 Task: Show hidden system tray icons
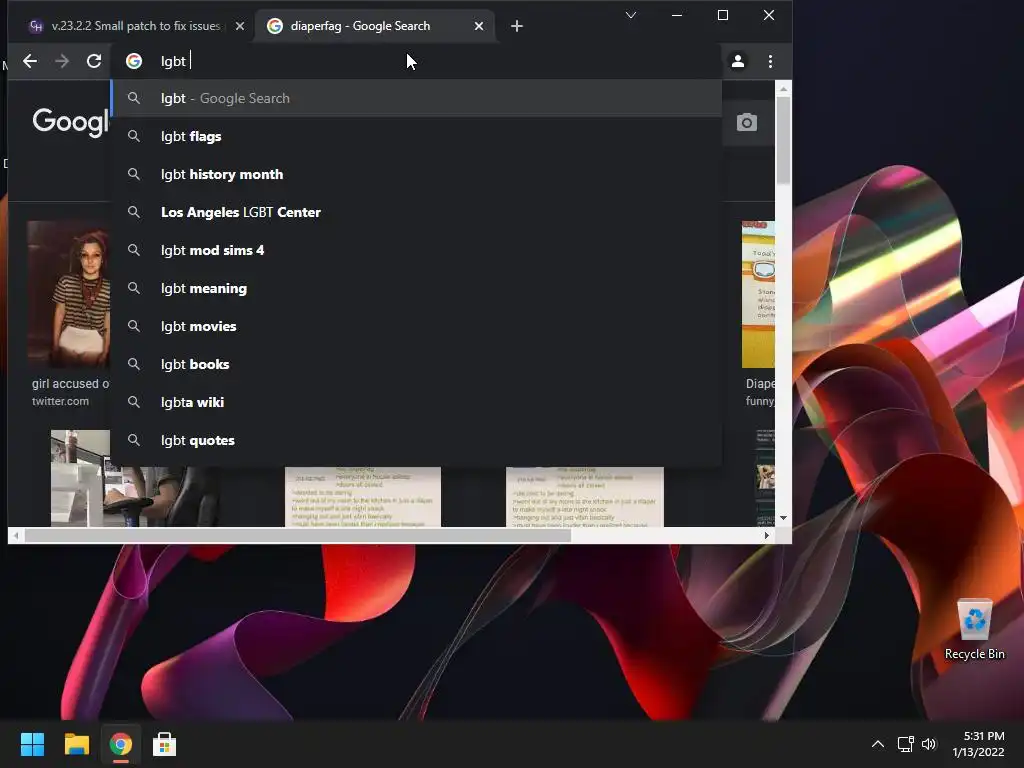point(878,744)
